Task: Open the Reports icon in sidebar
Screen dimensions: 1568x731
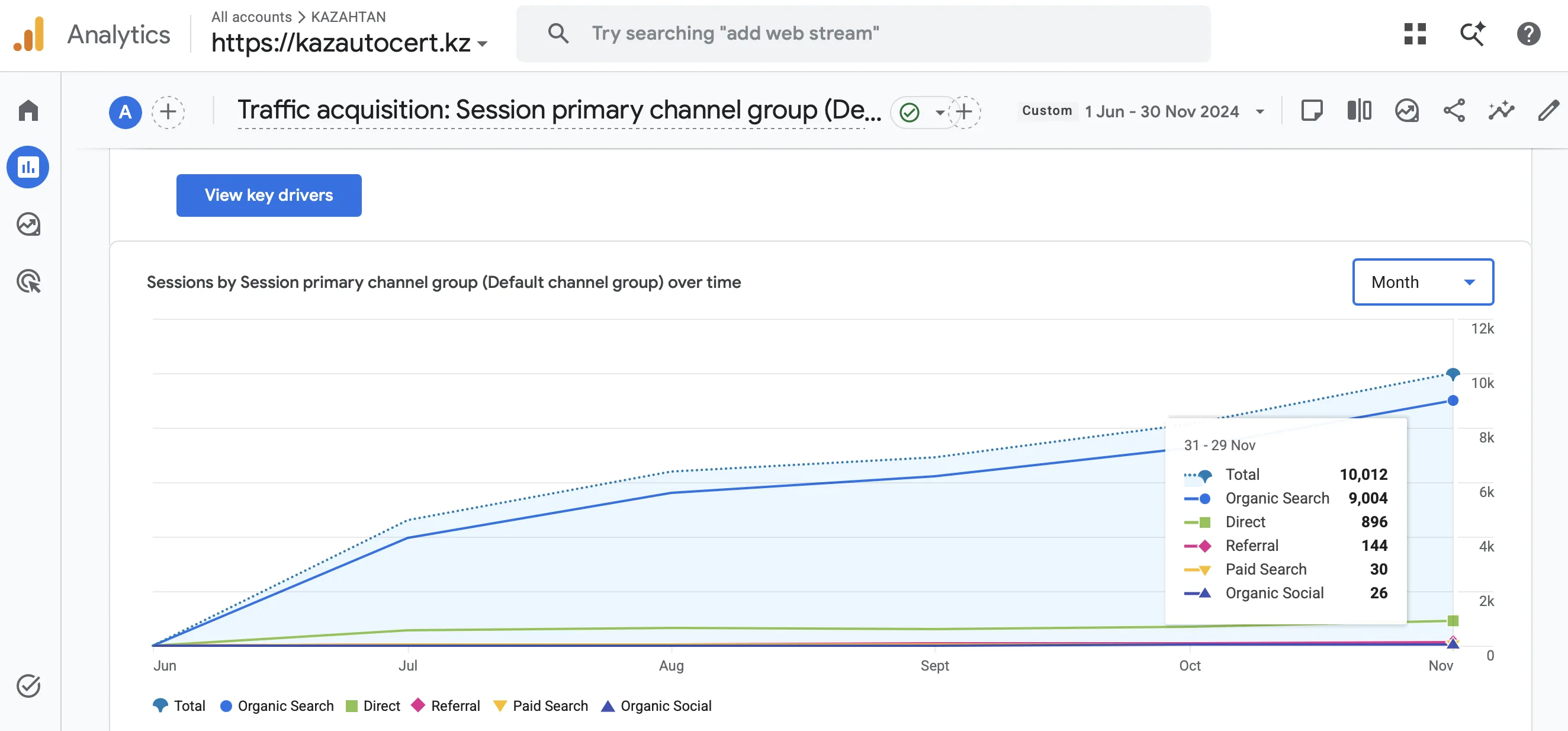Action: tap(28, 167)
